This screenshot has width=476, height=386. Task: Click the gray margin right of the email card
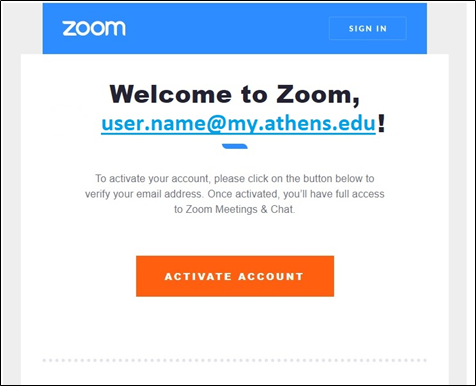tap(457, 200)
